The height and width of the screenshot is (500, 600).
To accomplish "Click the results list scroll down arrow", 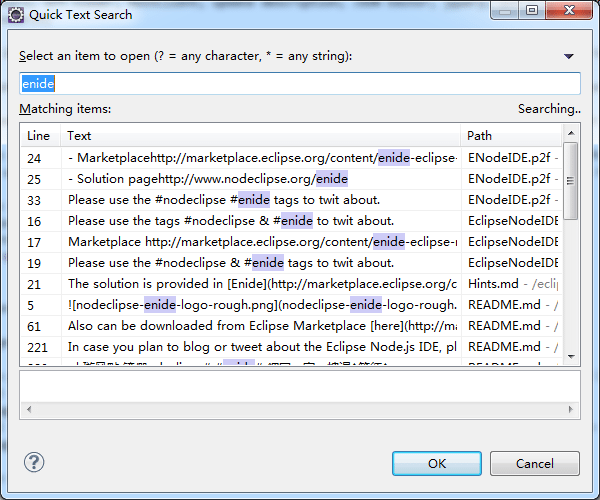I will 571,357.
